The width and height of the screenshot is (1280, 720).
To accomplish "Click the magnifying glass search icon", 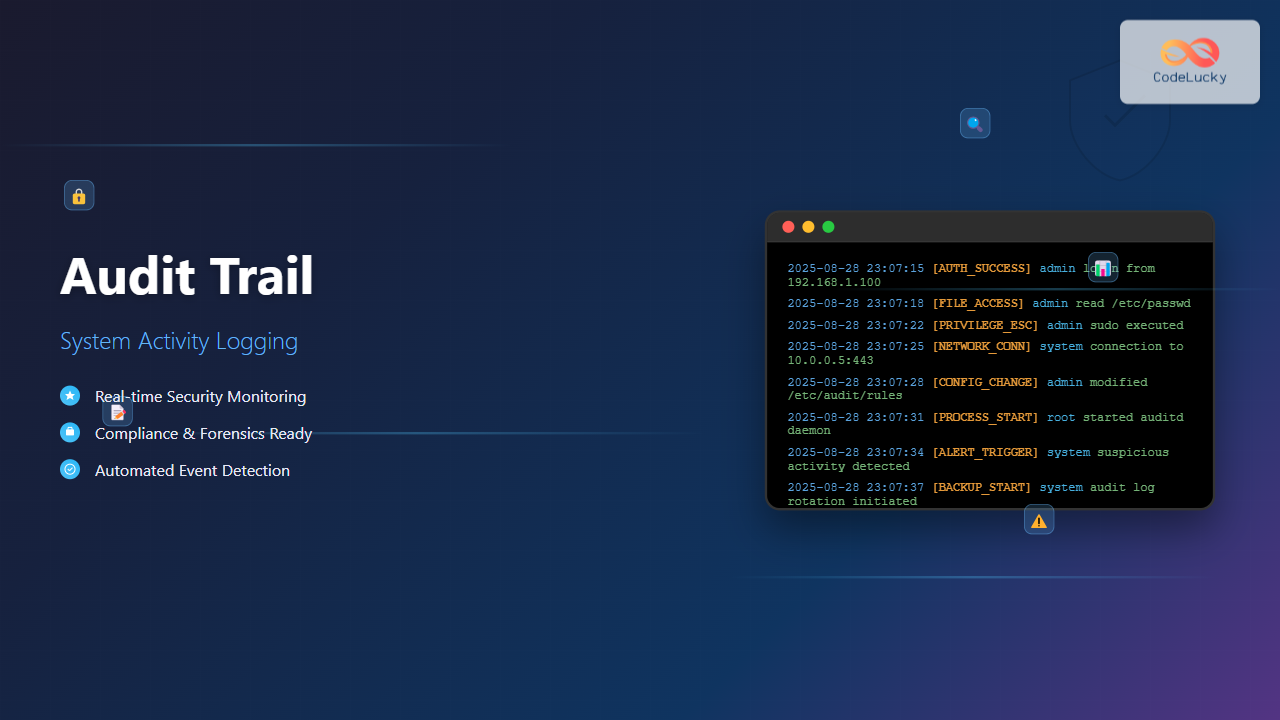I will click(x=975, y=124).
